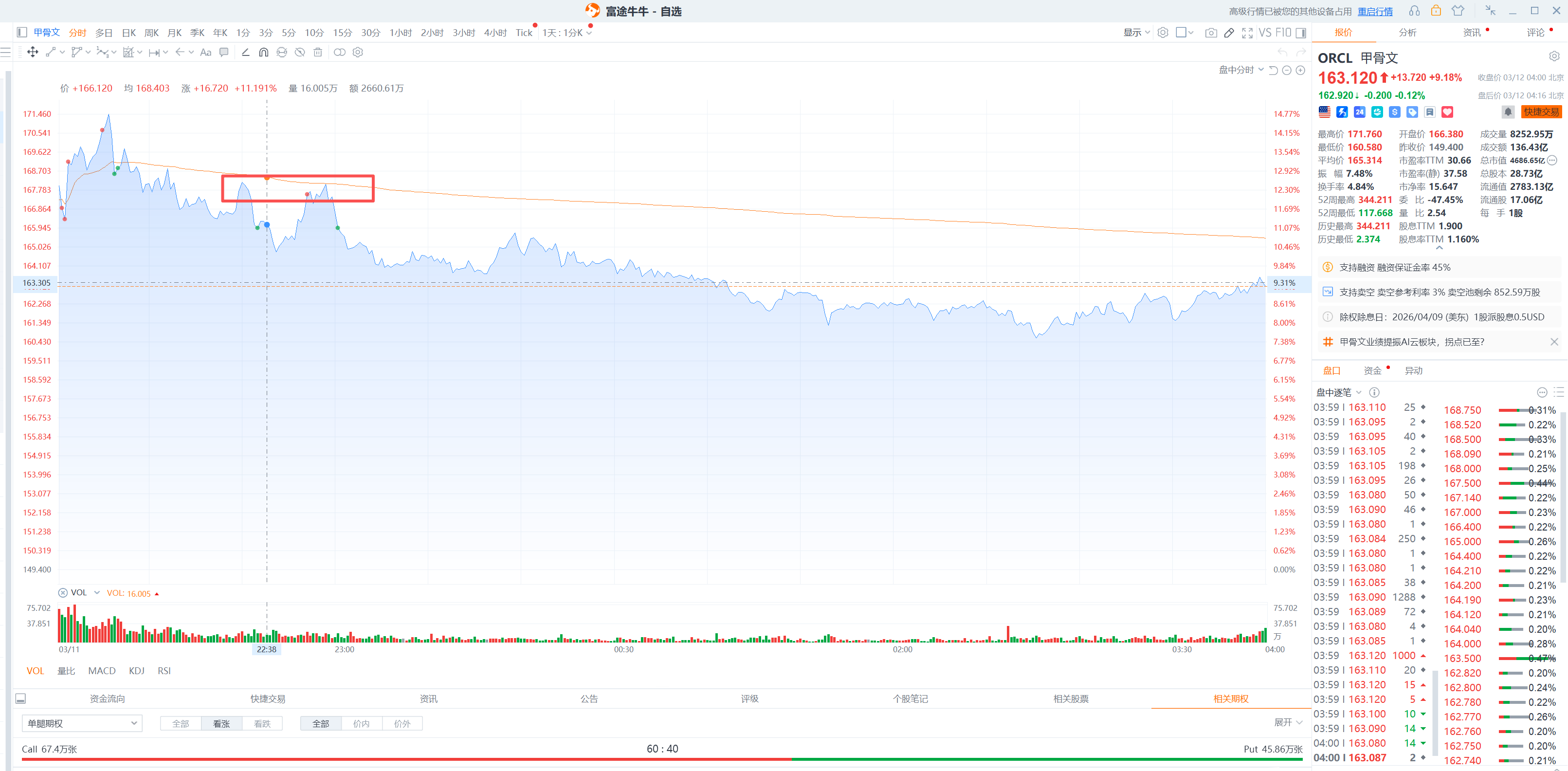Screen dimensions: 1568x771
Task: Click the 快捷交易 orange button
Action: pyautogui.click(x=1541, y=112)
